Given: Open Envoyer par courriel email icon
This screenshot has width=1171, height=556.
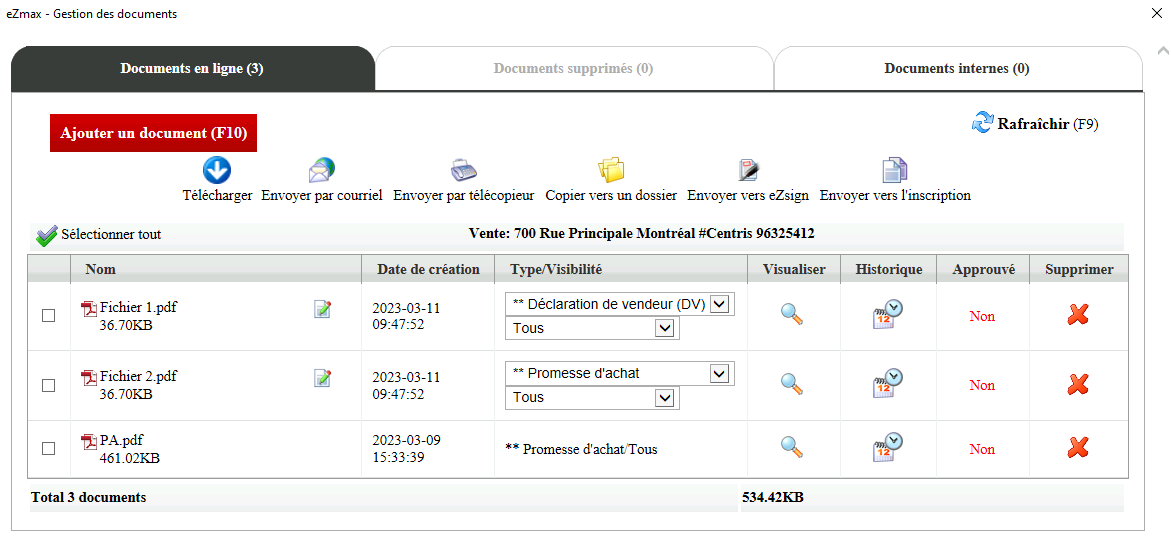Looking at the screenshot, I should click(322, 171).
